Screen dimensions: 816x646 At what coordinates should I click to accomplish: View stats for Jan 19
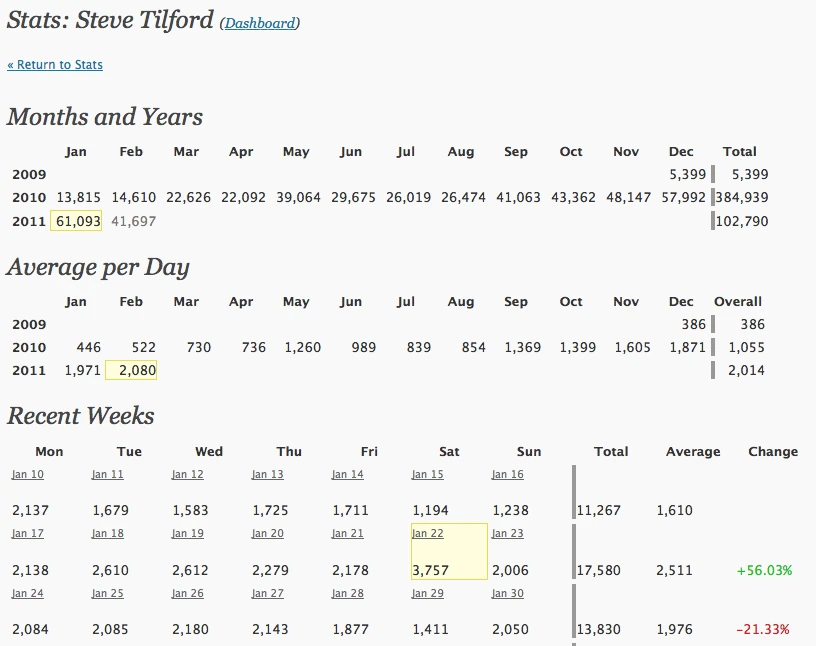187,534
